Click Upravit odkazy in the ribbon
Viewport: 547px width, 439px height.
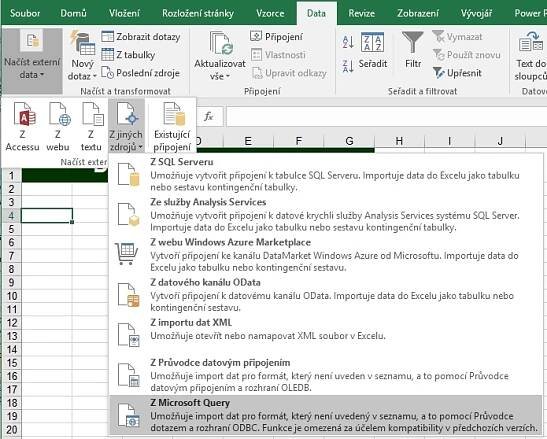tap(289, 73)
